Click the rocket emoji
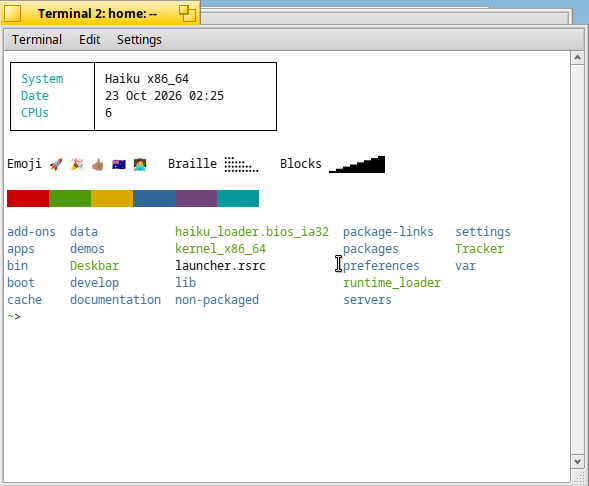Viewport: 589px width, 486px height. tap(56, 164)
